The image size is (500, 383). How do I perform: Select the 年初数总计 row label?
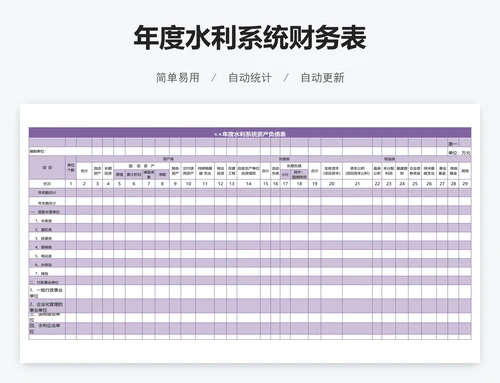pyautogui.click(x=47, y=193)
